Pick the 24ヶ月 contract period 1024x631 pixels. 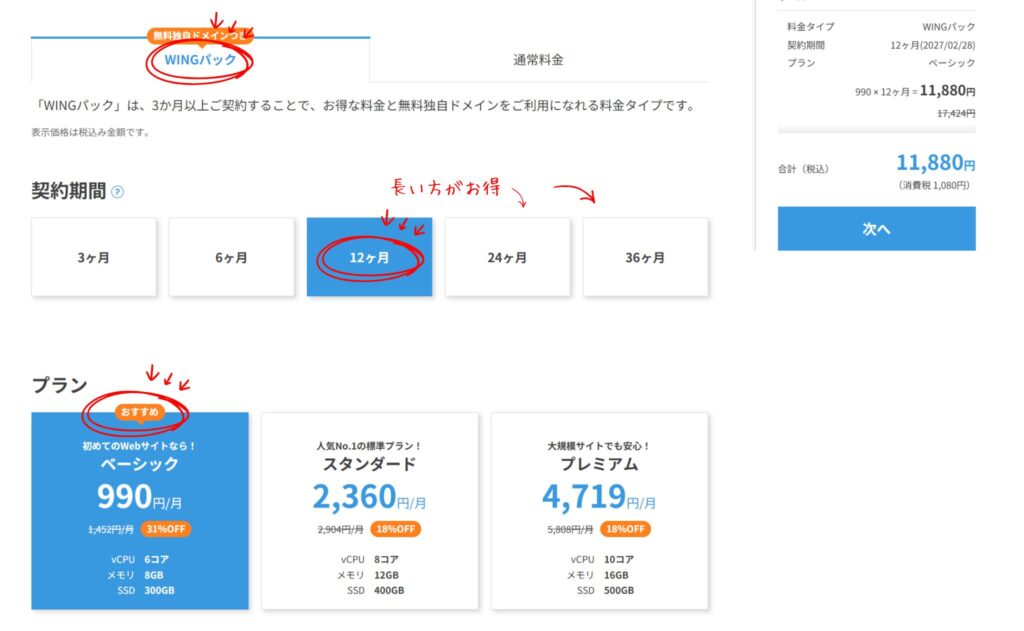[507, 257]
